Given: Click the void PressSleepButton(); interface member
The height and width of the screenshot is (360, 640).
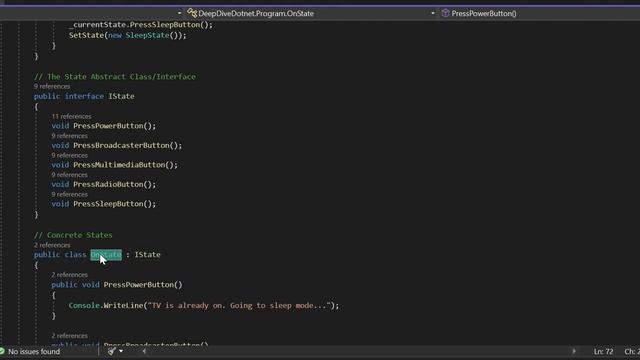Looking at the screenshot, I should coord(104,204).
